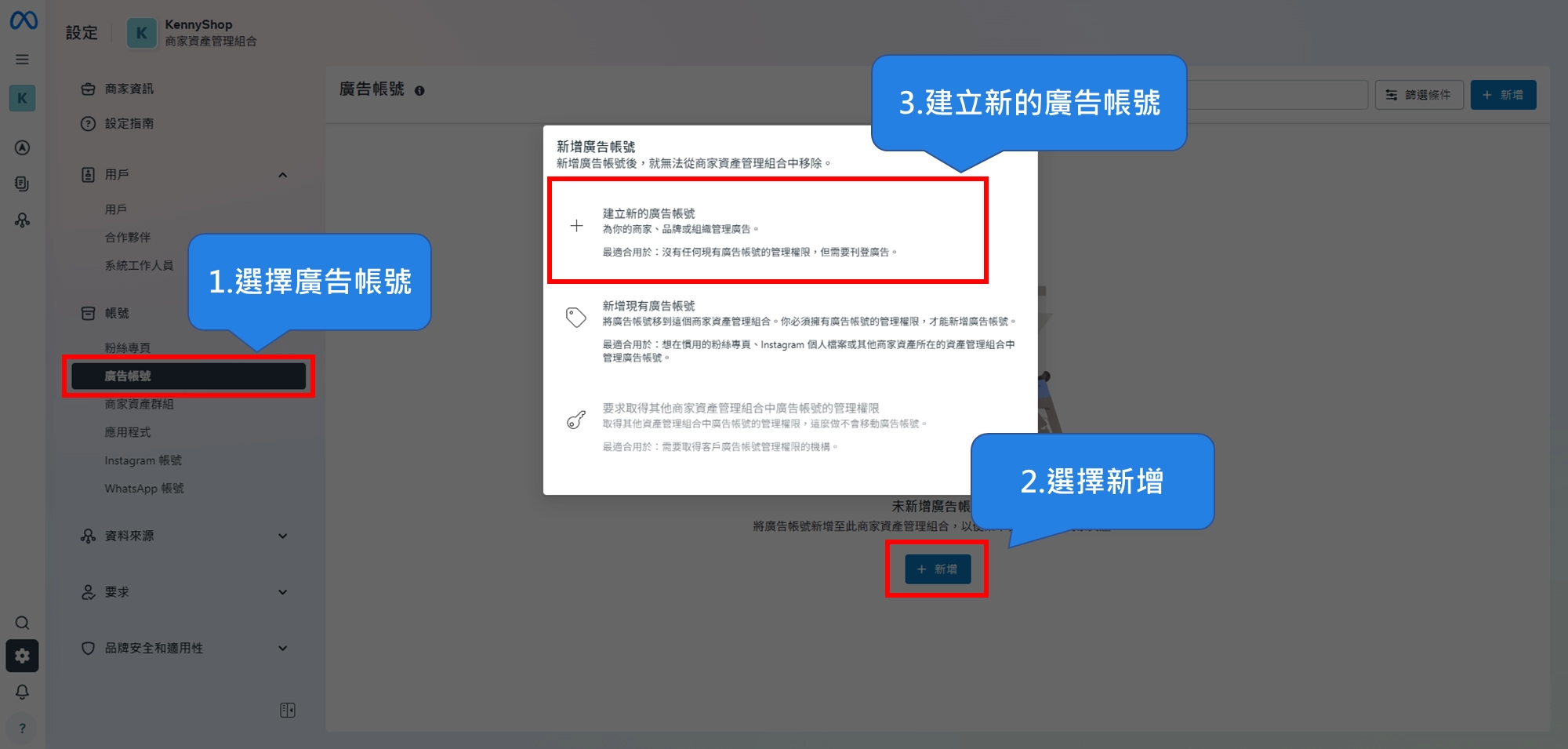This screenshot has height=749, width=1568.
Task: Expand the 資料來源 section
Action: click(x=283, y=536)
